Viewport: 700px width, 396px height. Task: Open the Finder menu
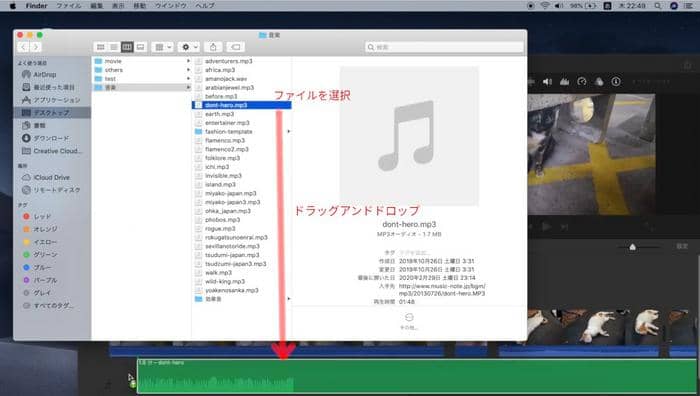click(36, 6)
